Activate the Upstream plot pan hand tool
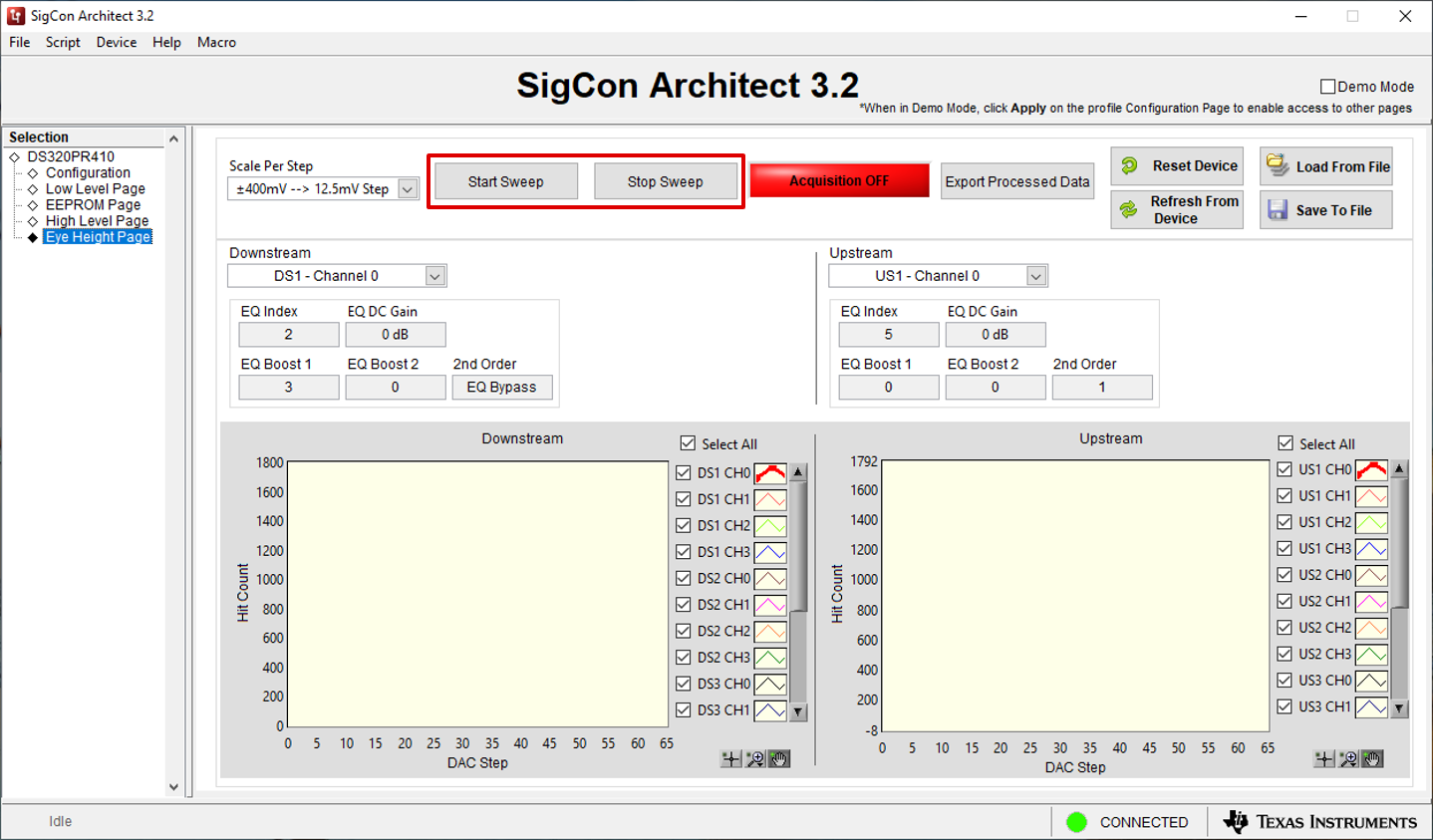The height and width of the screenshot is (840, 1433). 1372,759
